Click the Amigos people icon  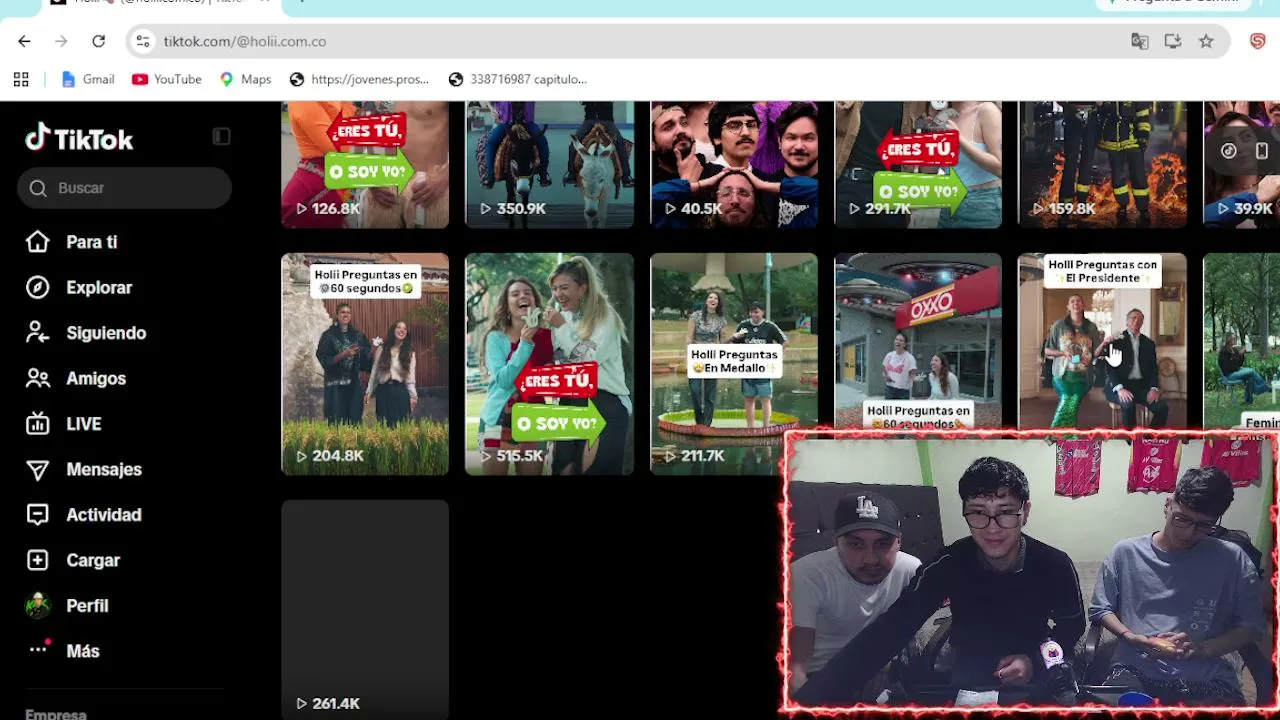click(x=37, y=378)
